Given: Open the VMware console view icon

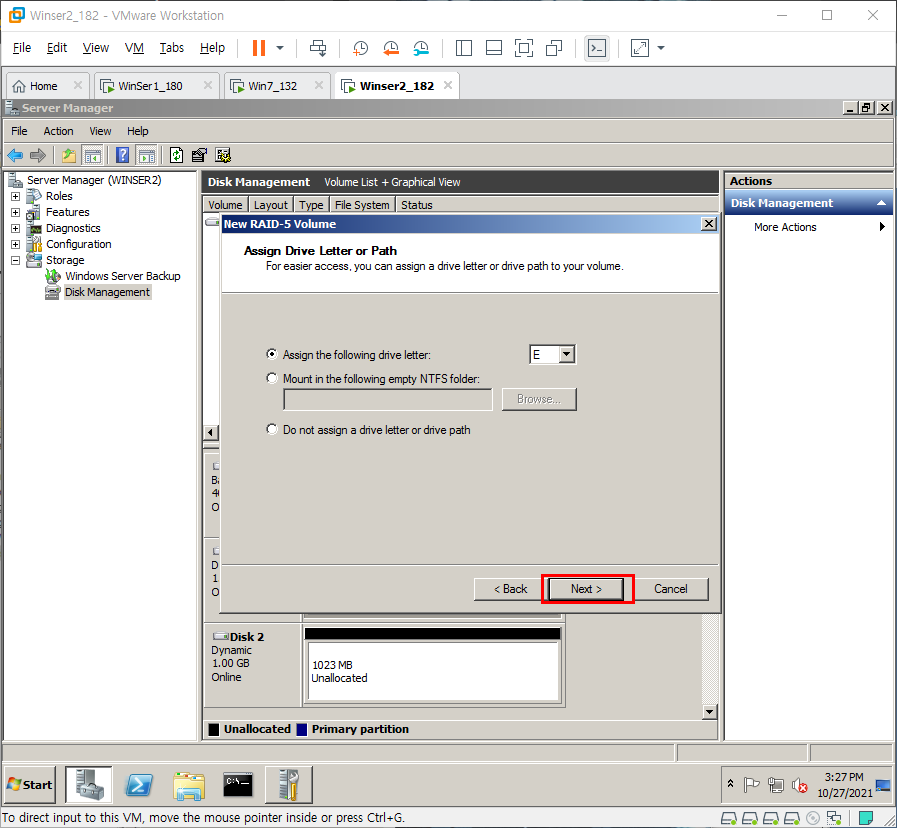Looking at the screenshot, I should (597, 48).
